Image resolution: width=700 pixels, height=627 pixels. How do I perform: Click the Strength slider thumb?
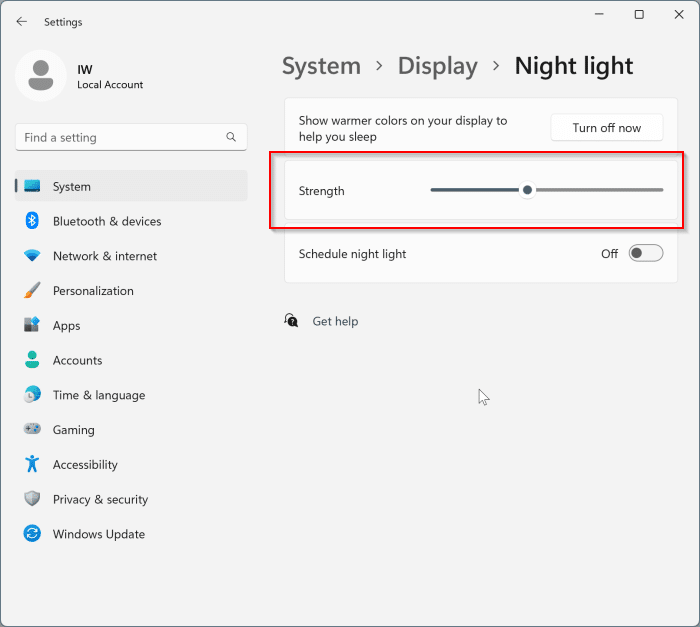coord(527,190)
